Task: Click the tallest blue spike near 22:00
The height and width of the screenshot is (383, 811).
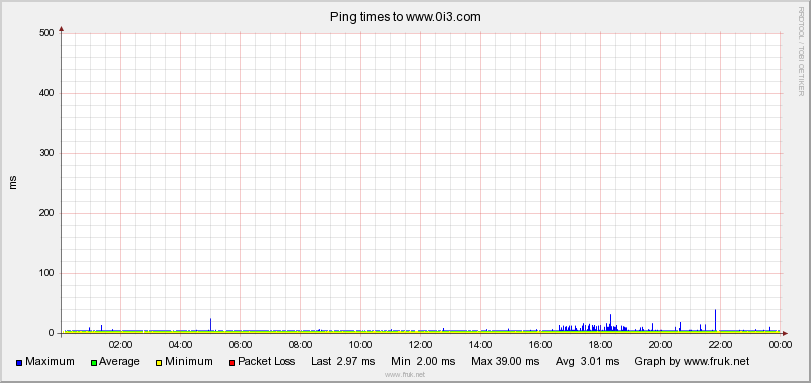Action: [715, 320]
